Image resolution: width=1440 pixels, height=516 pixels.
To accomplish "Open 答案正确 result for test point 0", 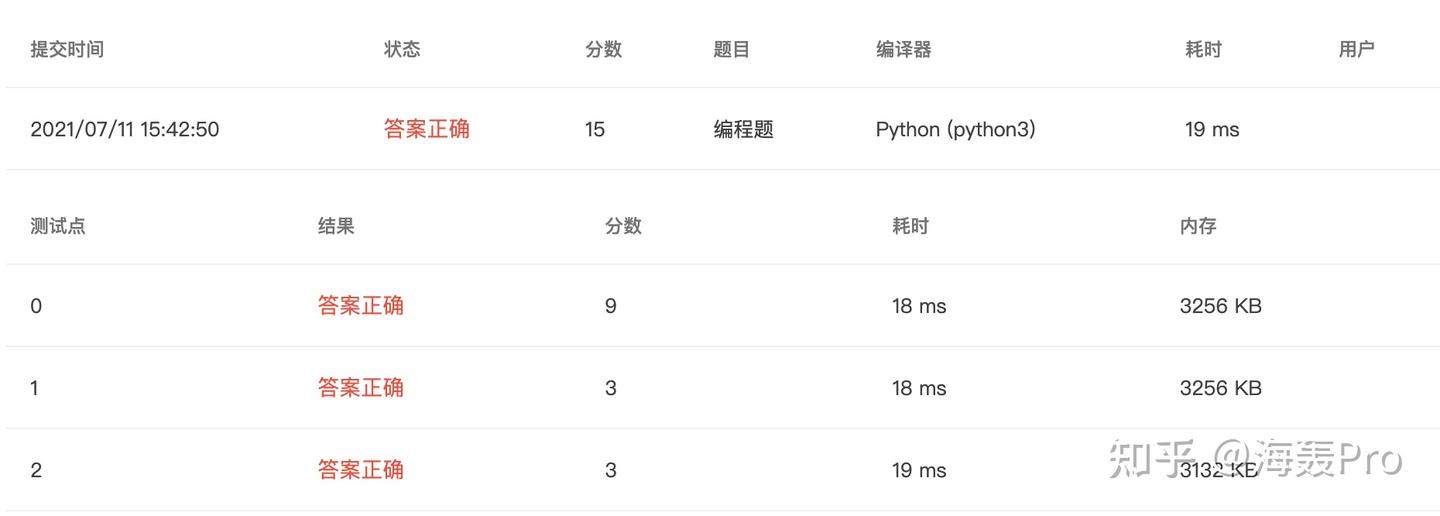I will tap(361, 305).
